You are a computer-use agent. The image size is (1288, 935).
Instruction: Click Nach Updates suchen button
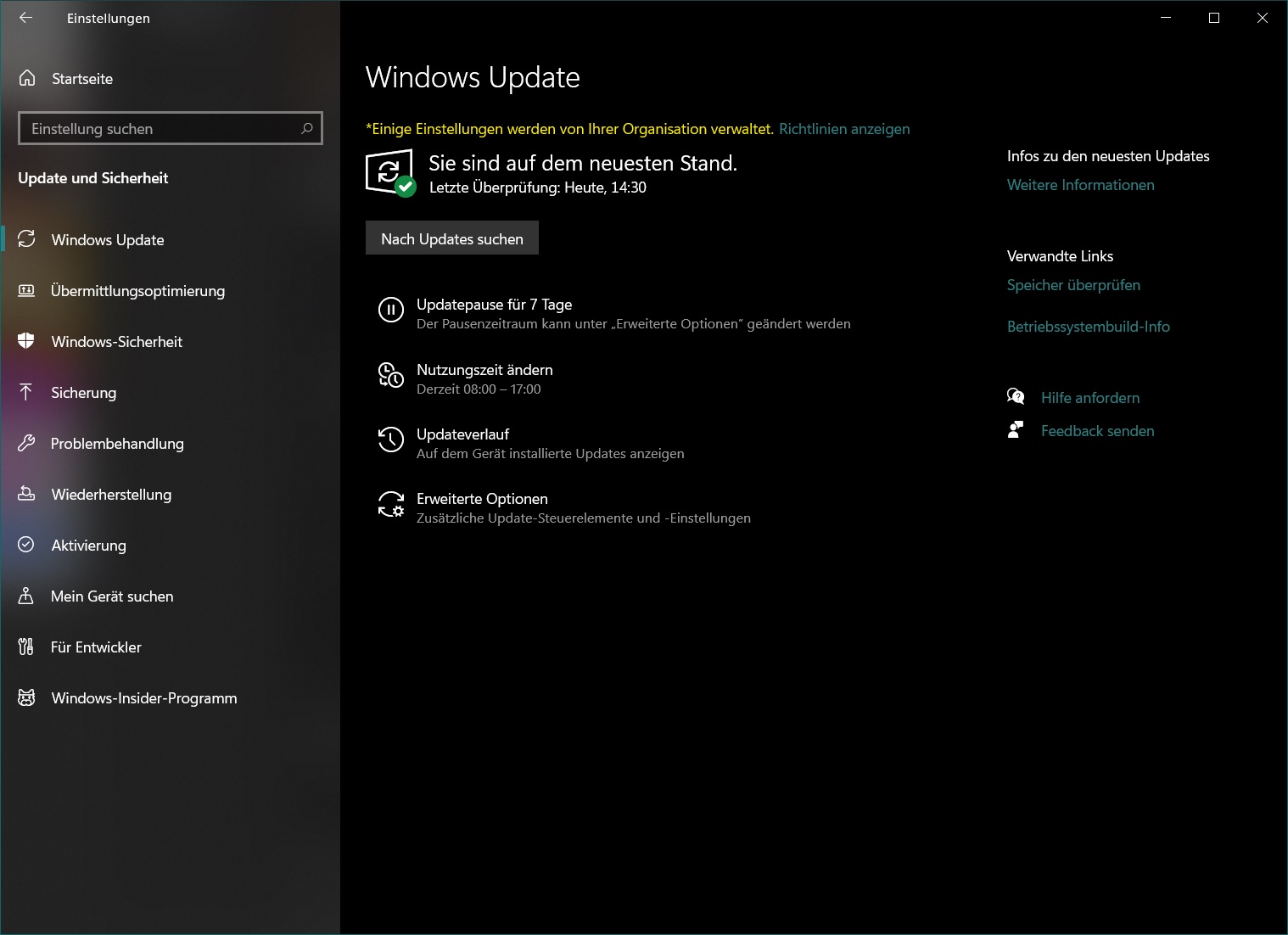click(x=452, y=238)
